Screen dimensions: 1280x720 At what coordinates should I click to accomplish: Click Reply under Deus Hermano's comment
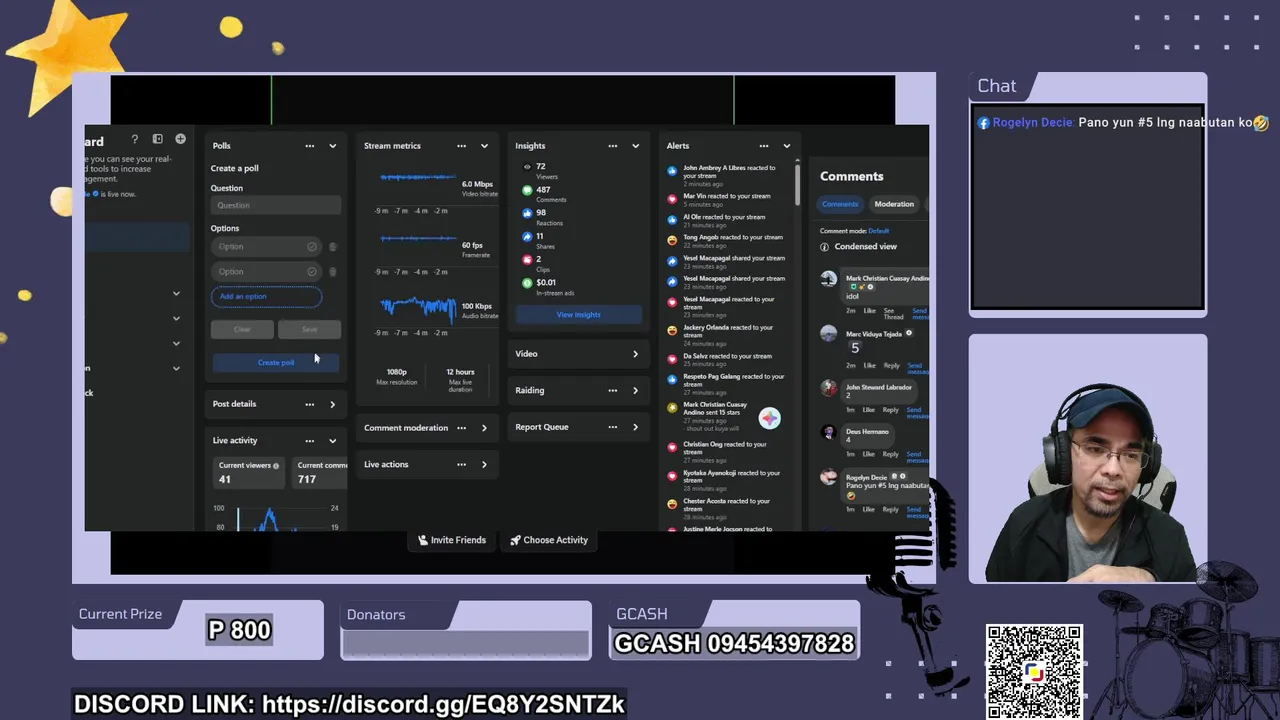(x=891, y=454)
